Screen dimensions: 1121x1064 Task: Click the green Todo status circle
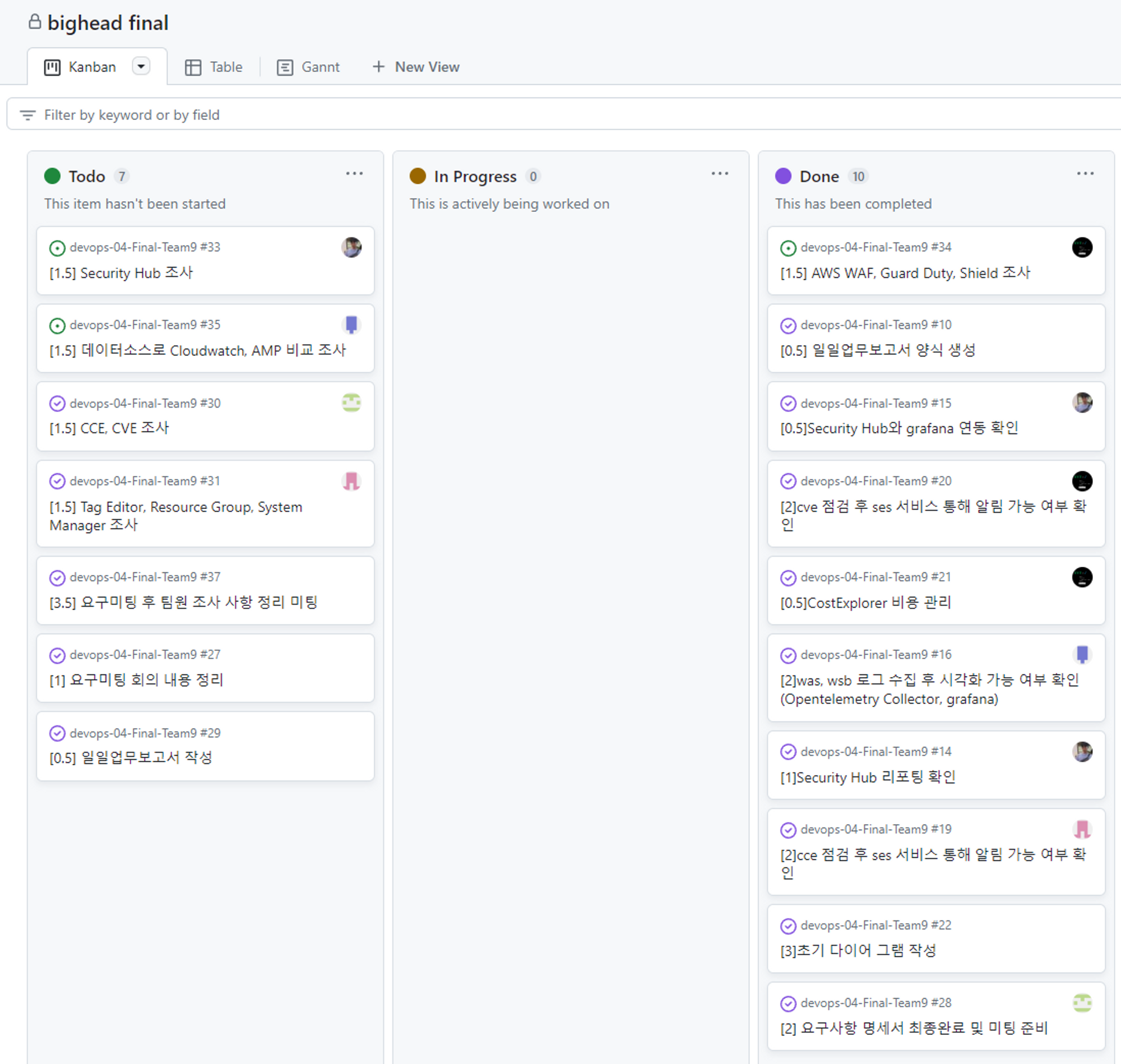(x=52, y=176)
